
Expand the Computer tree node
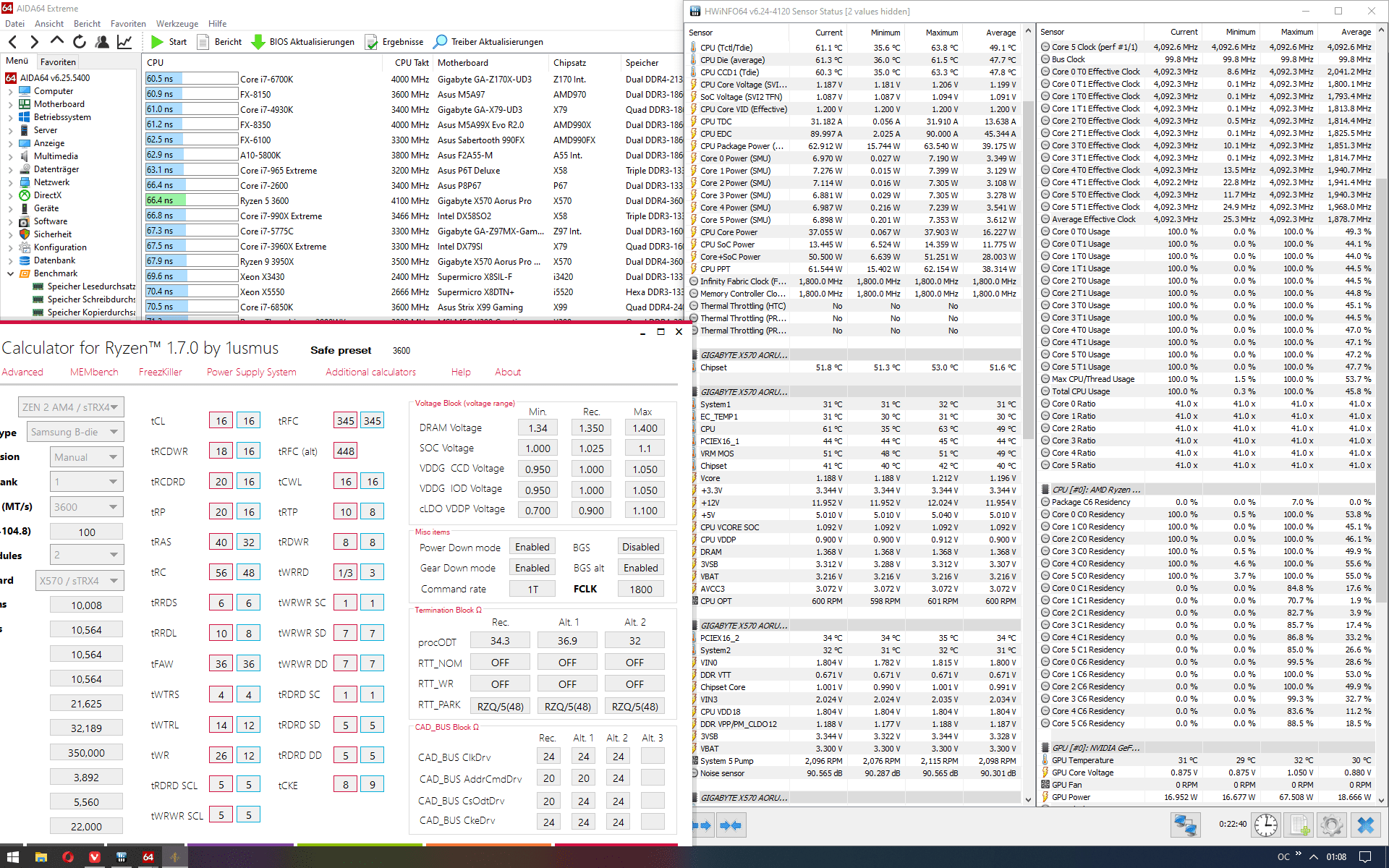pyautogui.click(x=10, y=91)
